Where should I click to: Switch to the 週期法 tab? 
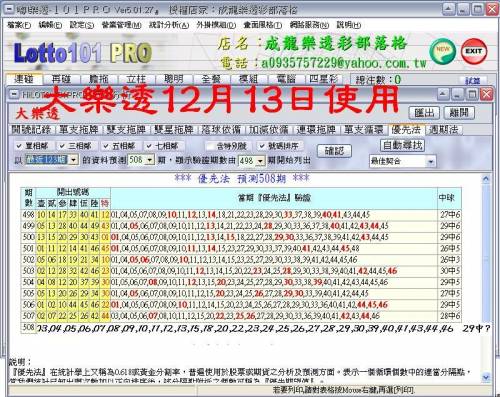[444, 130]
